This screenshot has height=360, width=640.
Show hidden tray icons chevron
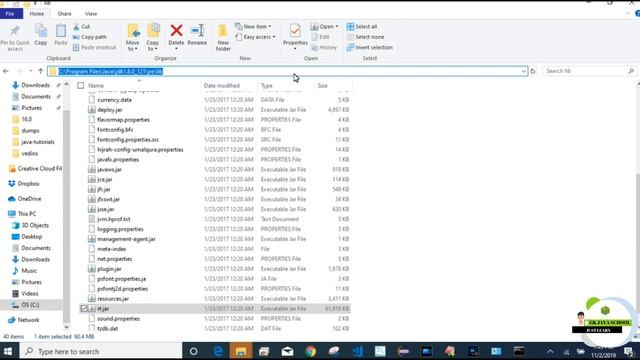point(550,351)
